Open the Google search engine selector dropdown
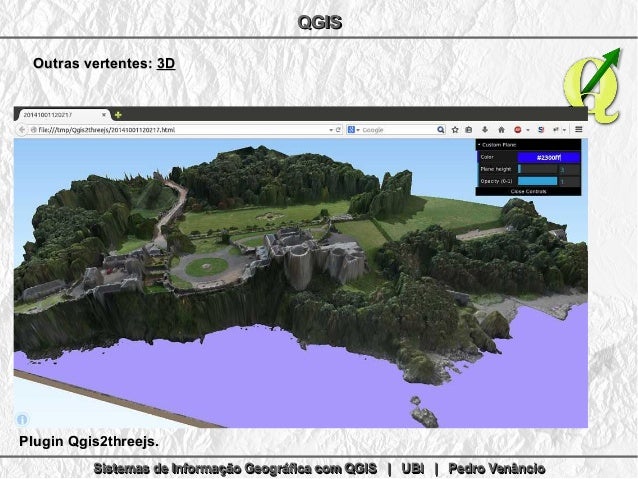This screenshot has height=479, width=638. 354,130
